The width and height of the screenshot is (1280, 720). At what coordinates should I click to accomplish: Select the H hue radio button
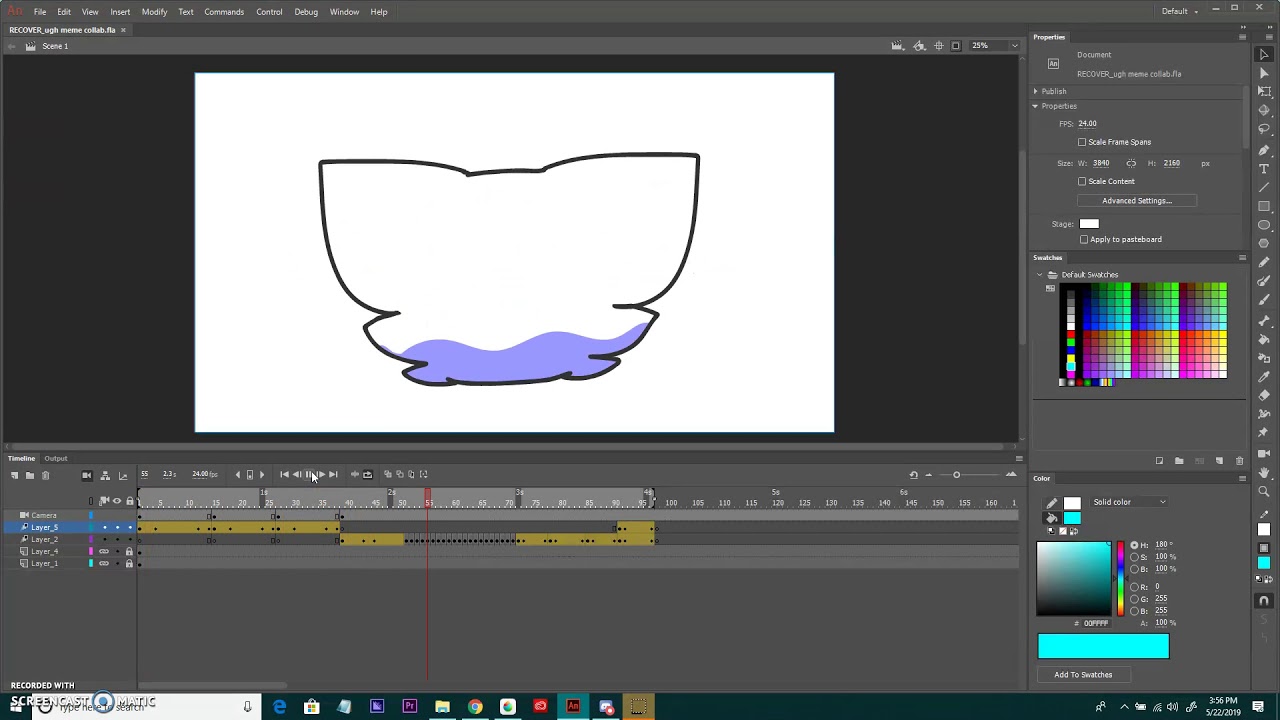1134,545
